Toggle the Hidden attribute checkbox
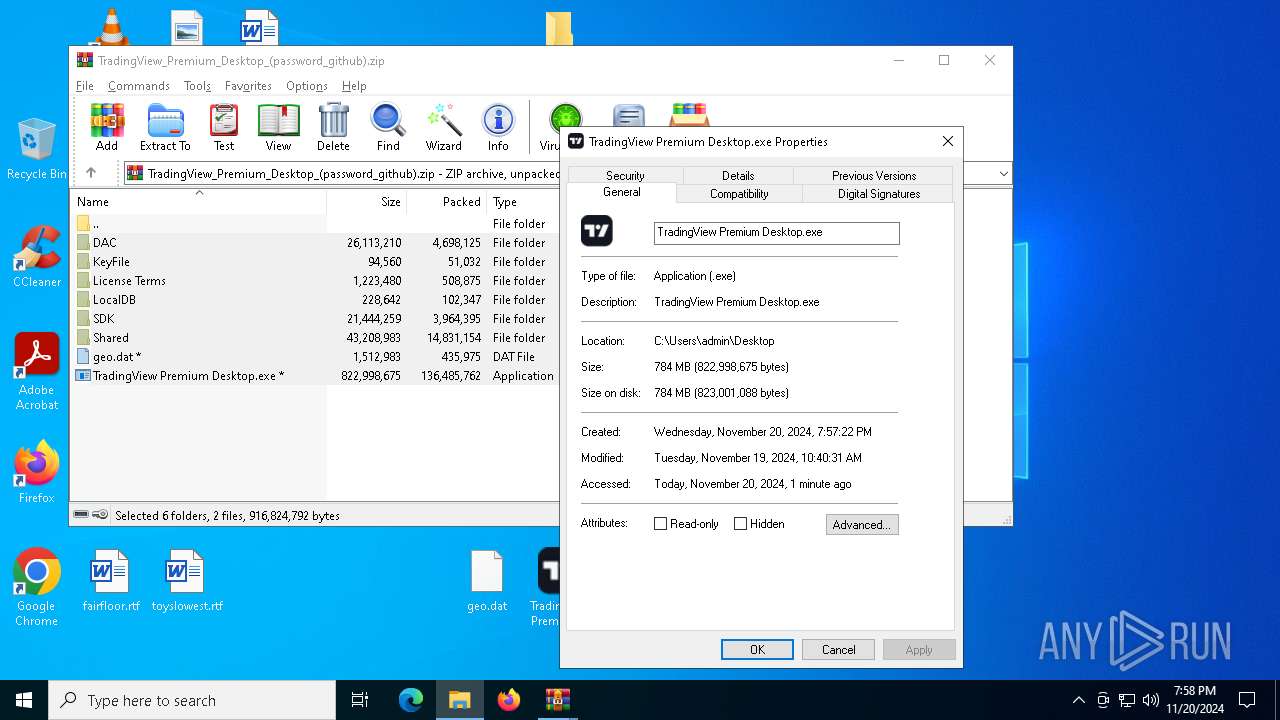 (x=740, y=524)
